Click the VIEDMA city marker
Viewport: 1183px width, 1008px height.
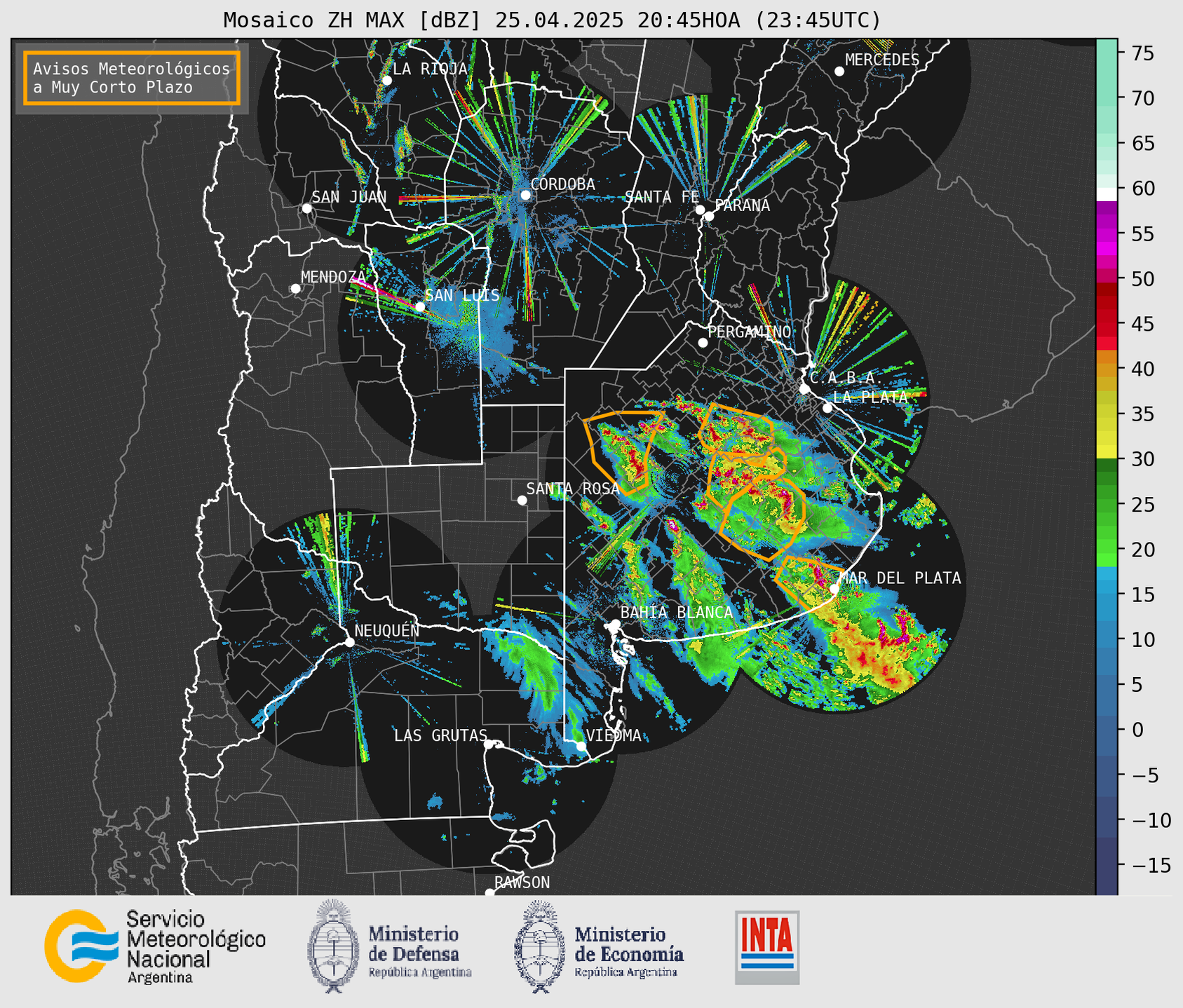pos(581,747)
